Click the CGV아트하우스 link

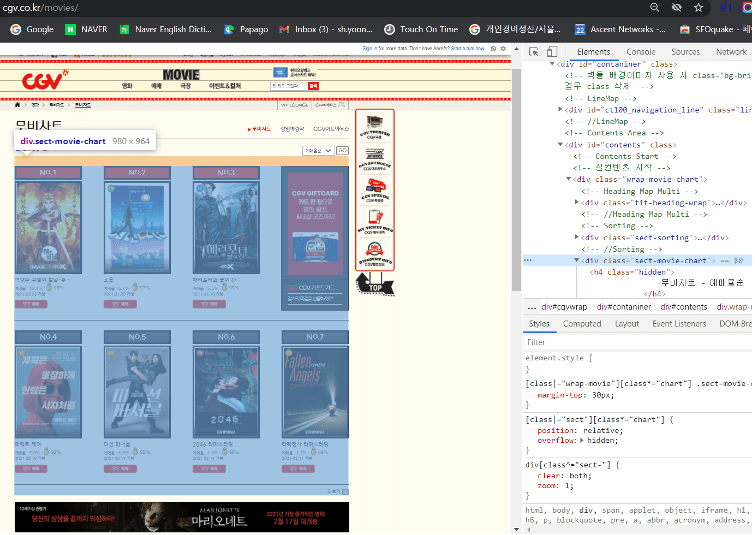pos(330,129)
